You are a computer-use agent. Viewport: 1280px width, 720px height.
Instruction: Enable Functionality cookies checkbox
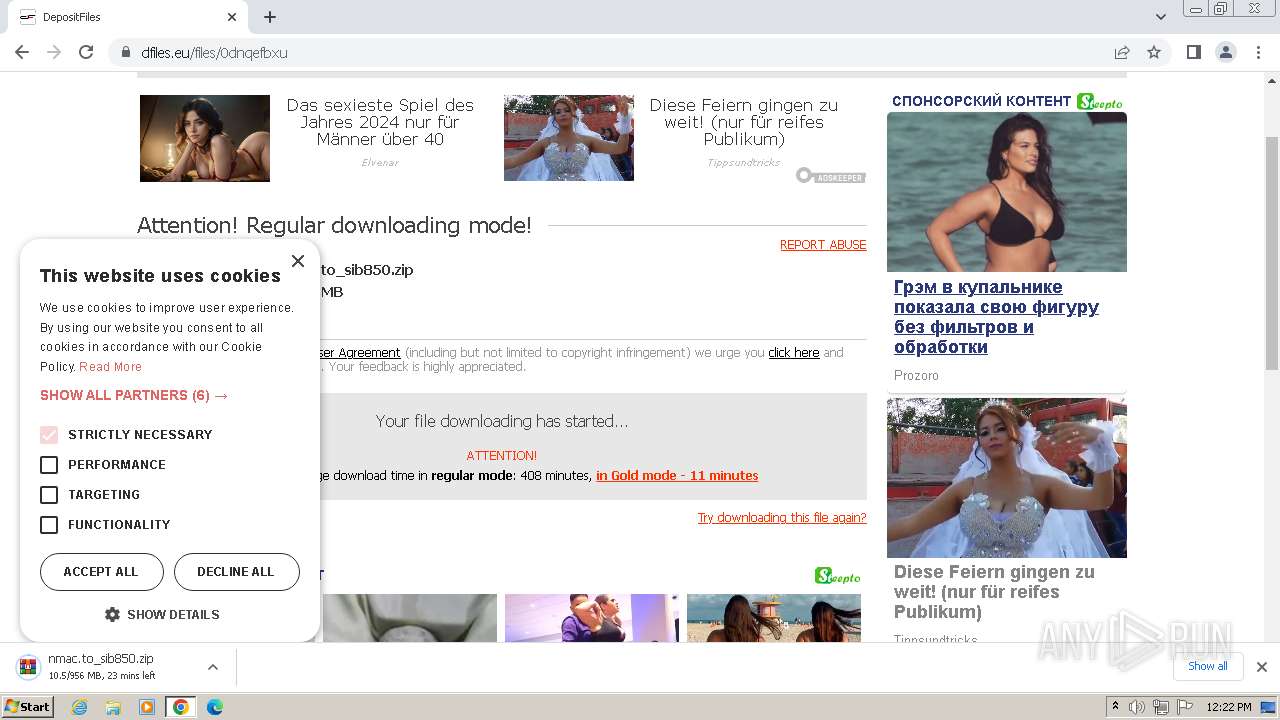click(49, 525)
